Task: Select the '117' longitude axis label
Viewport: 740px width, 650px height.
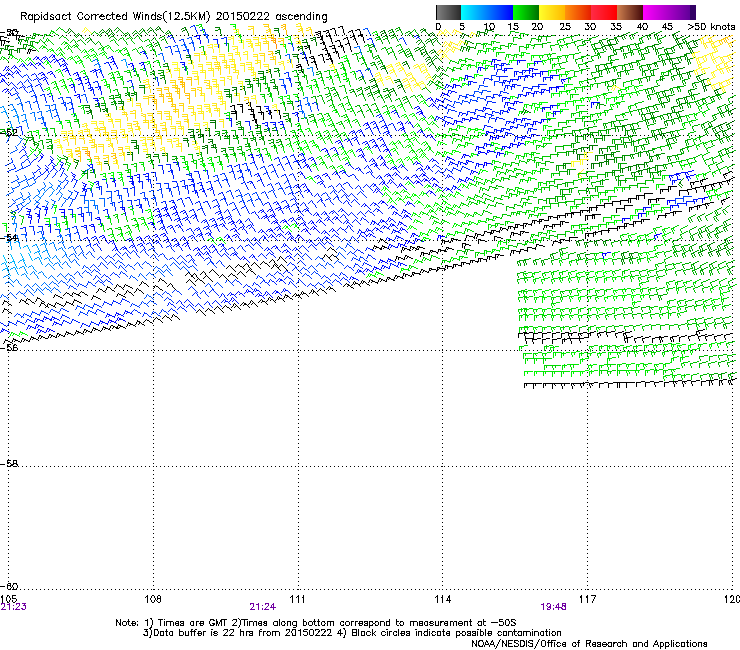Action: [x=587, y=599]
